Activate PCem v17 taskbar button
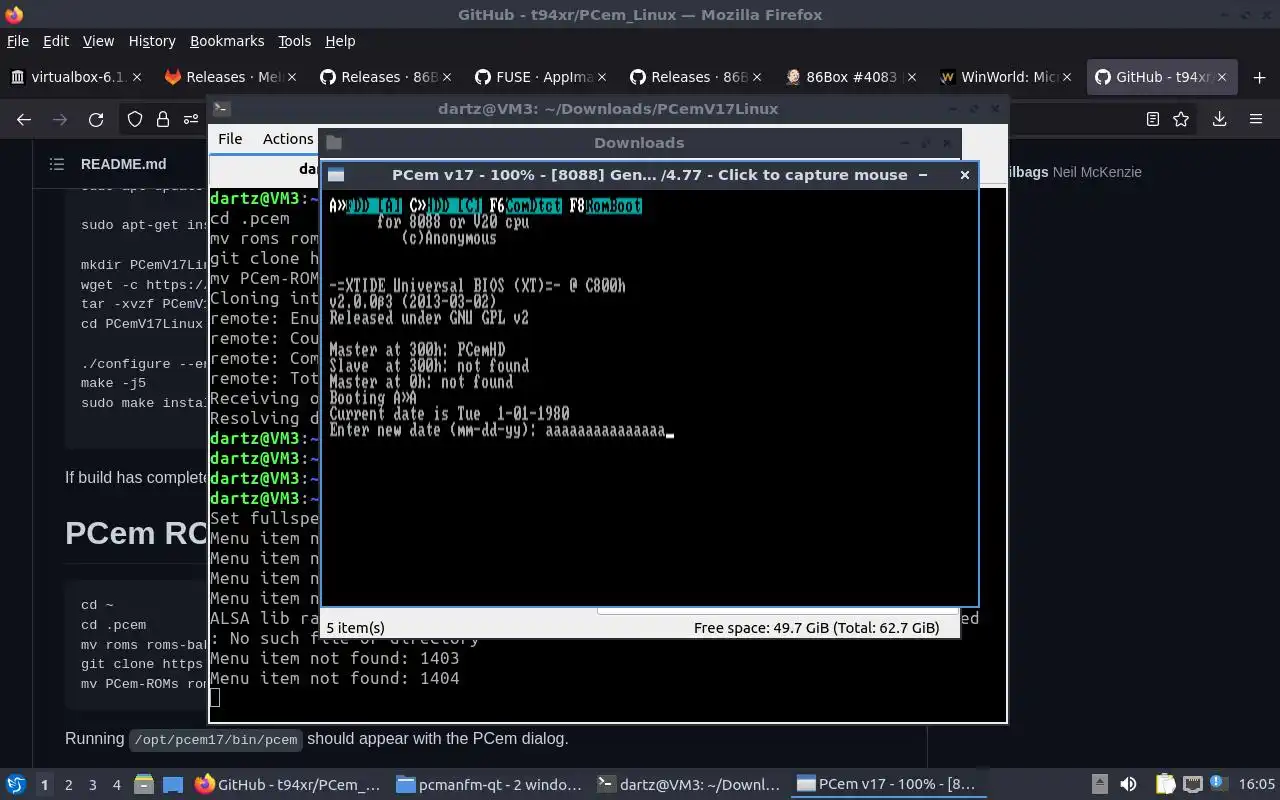1280x800 pixels. point(888,785)
